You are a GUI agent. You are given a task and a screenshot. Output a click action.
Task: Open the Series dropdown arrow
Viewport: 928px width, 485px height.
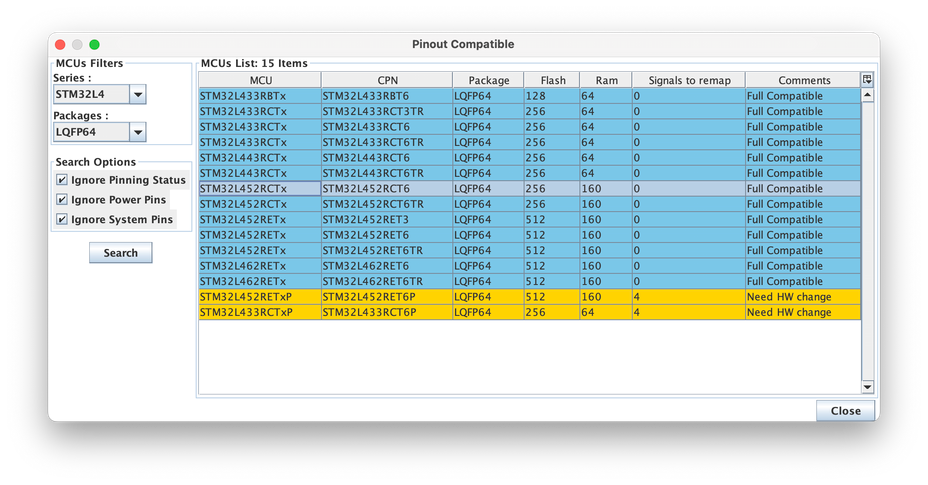pos(137,94)
